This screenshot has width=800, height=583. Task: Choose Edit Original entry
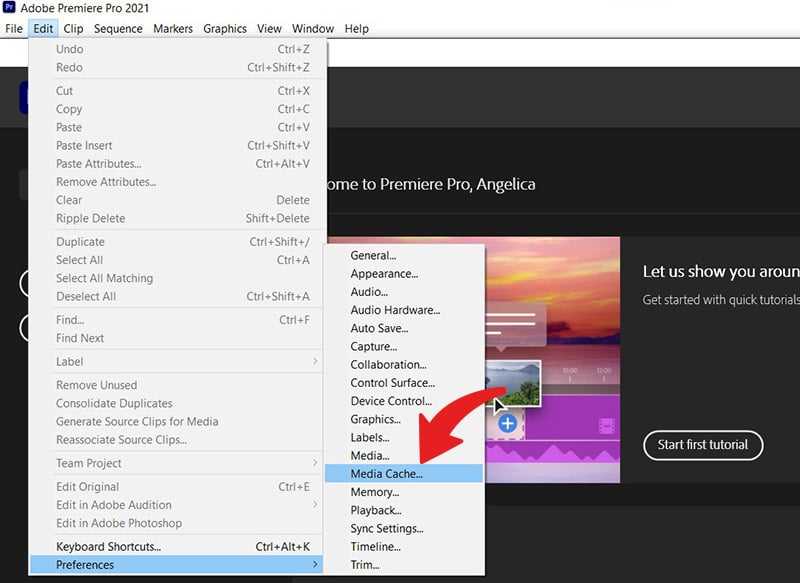point(177,487)
